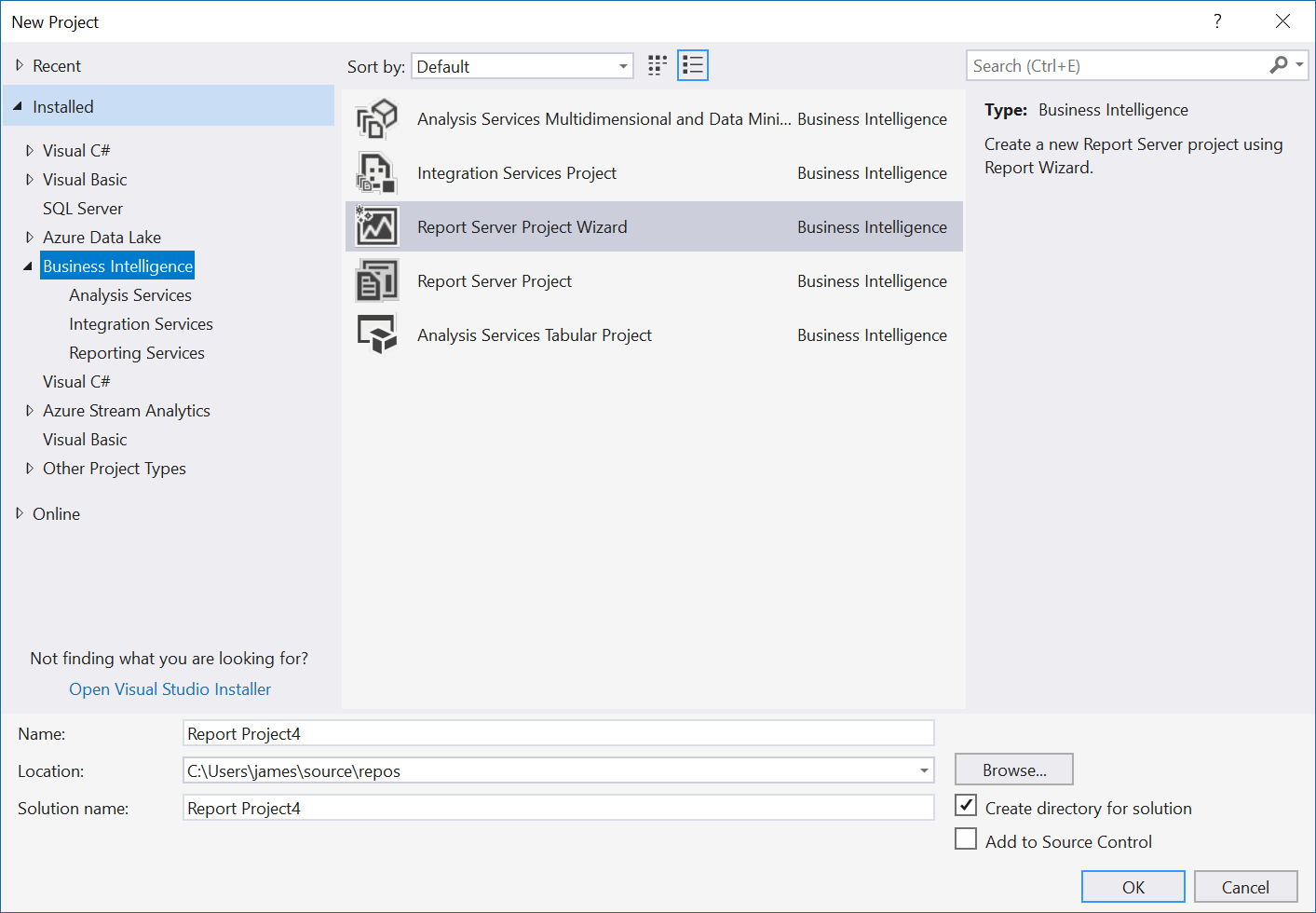The height and width of the screenshot is (913, 1316).
Task: Click the Report Server Project Wizard icon
Action: 377,227
